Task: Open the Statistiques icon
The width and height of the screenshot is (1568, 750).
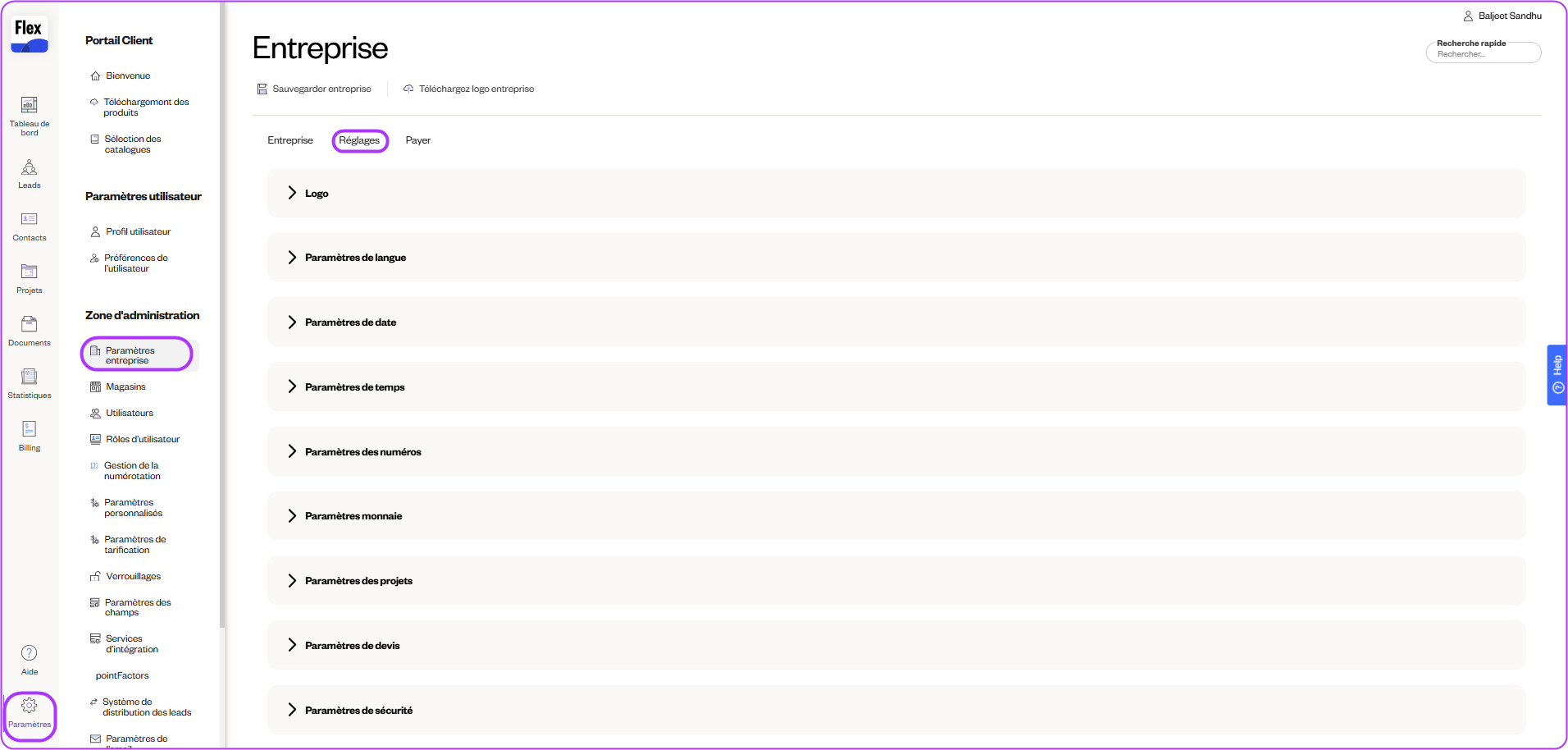Action: click(x=29, y=377)
